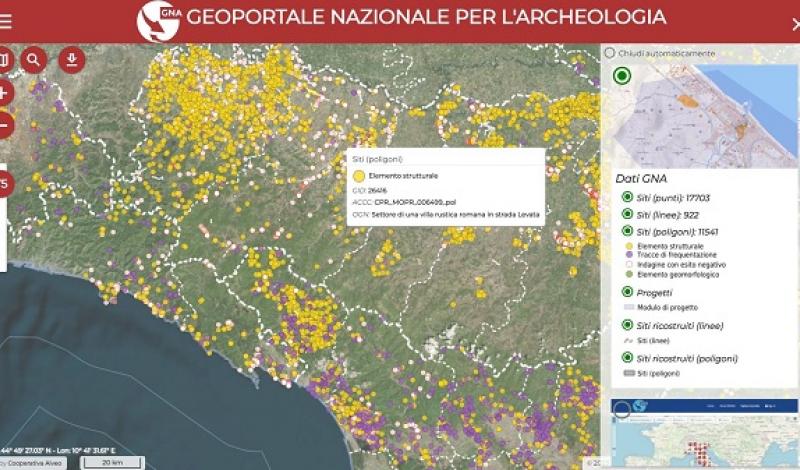800x470 pixels.
Task: Toggle Siti ricostruiti (linee) layer
Action: 627,325
